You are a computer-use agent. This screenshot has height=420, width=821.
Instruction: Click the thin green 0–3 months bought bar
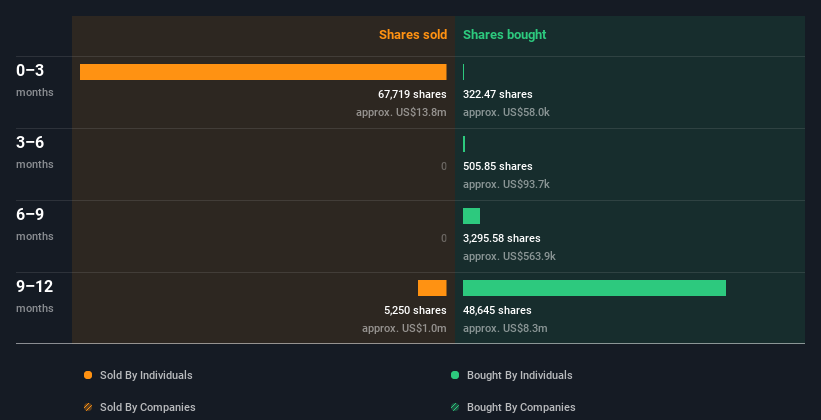point(463,72)
